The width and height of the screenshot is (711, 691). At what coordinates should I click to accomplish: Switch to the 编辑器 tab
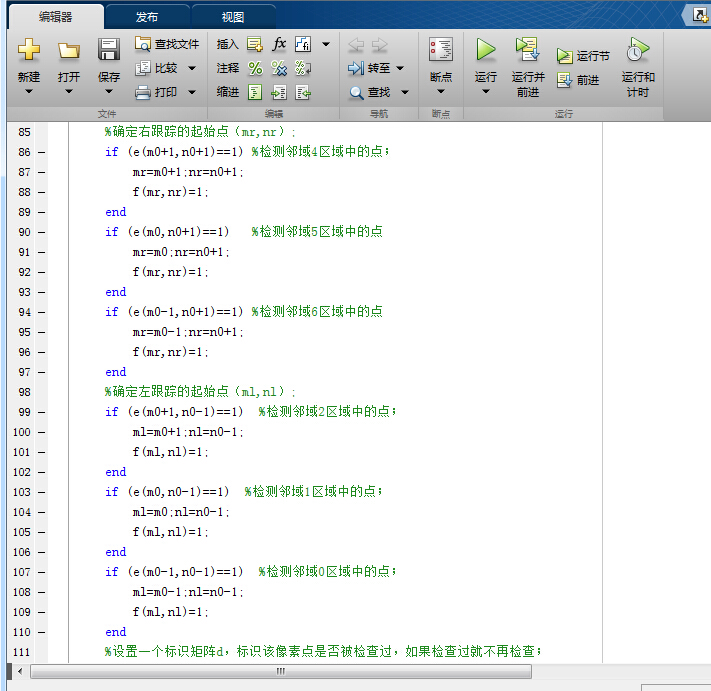(55, 17)
